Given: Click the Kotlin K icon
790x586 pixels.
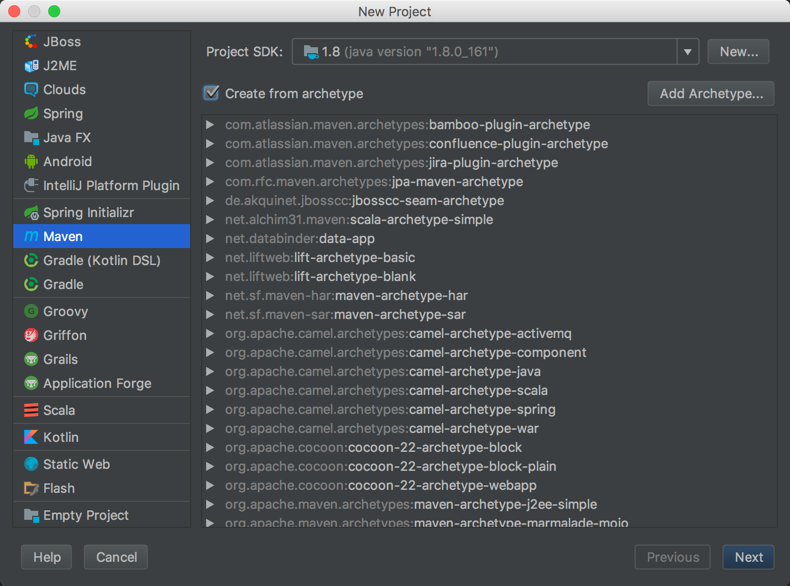Looking at the screenshot, I should (31, 437).
